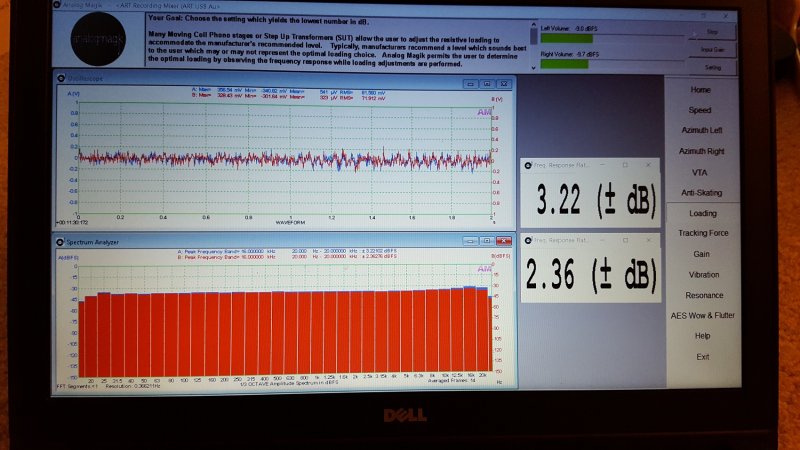
Task: Click the WAVEFORM axis label
Action: pyautogui.click(x=290, y=222)
